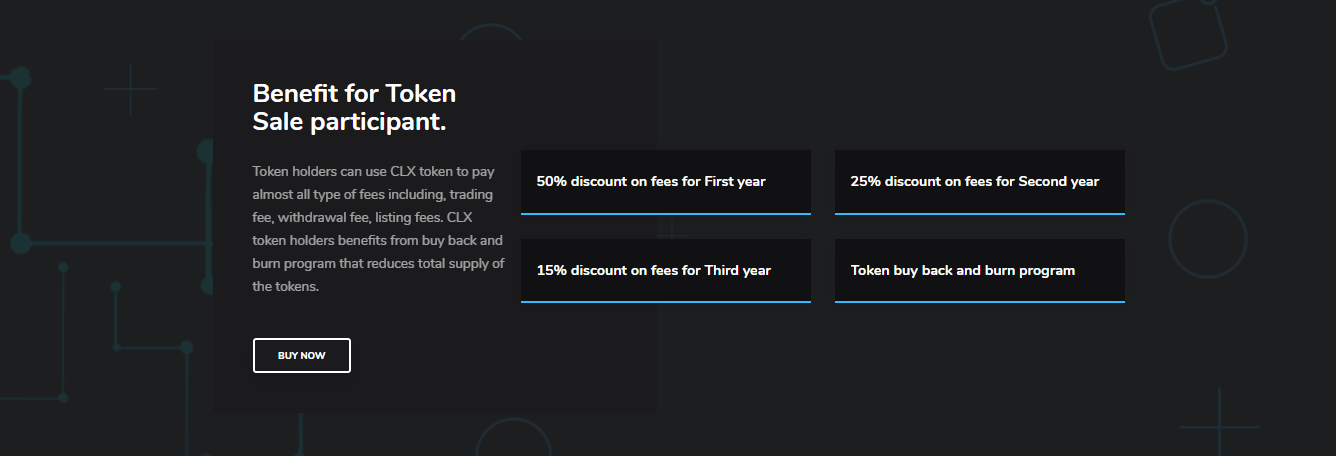Click the BUY NOW button
This screenshot has width=1336, height=456.
(302, 355)
